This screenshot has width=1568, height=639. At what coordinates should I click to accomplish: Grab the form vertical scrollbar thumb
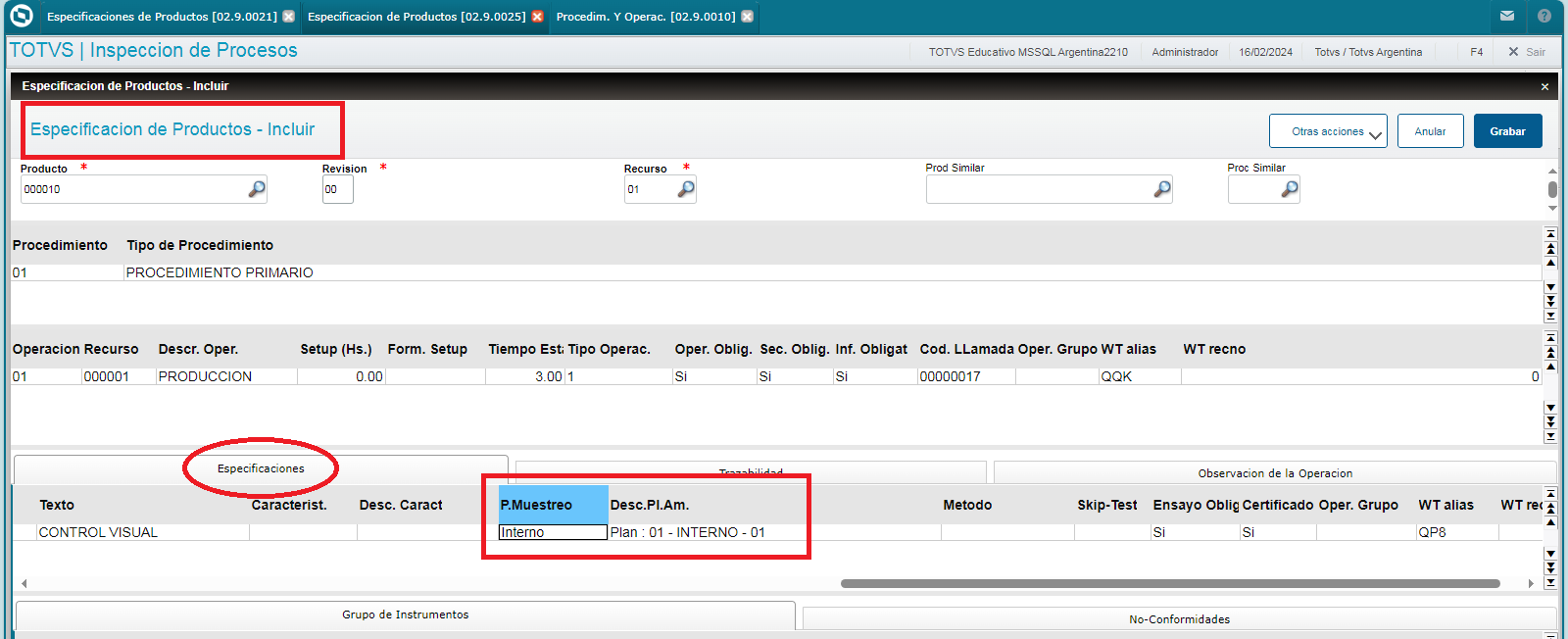(1552, 189)
